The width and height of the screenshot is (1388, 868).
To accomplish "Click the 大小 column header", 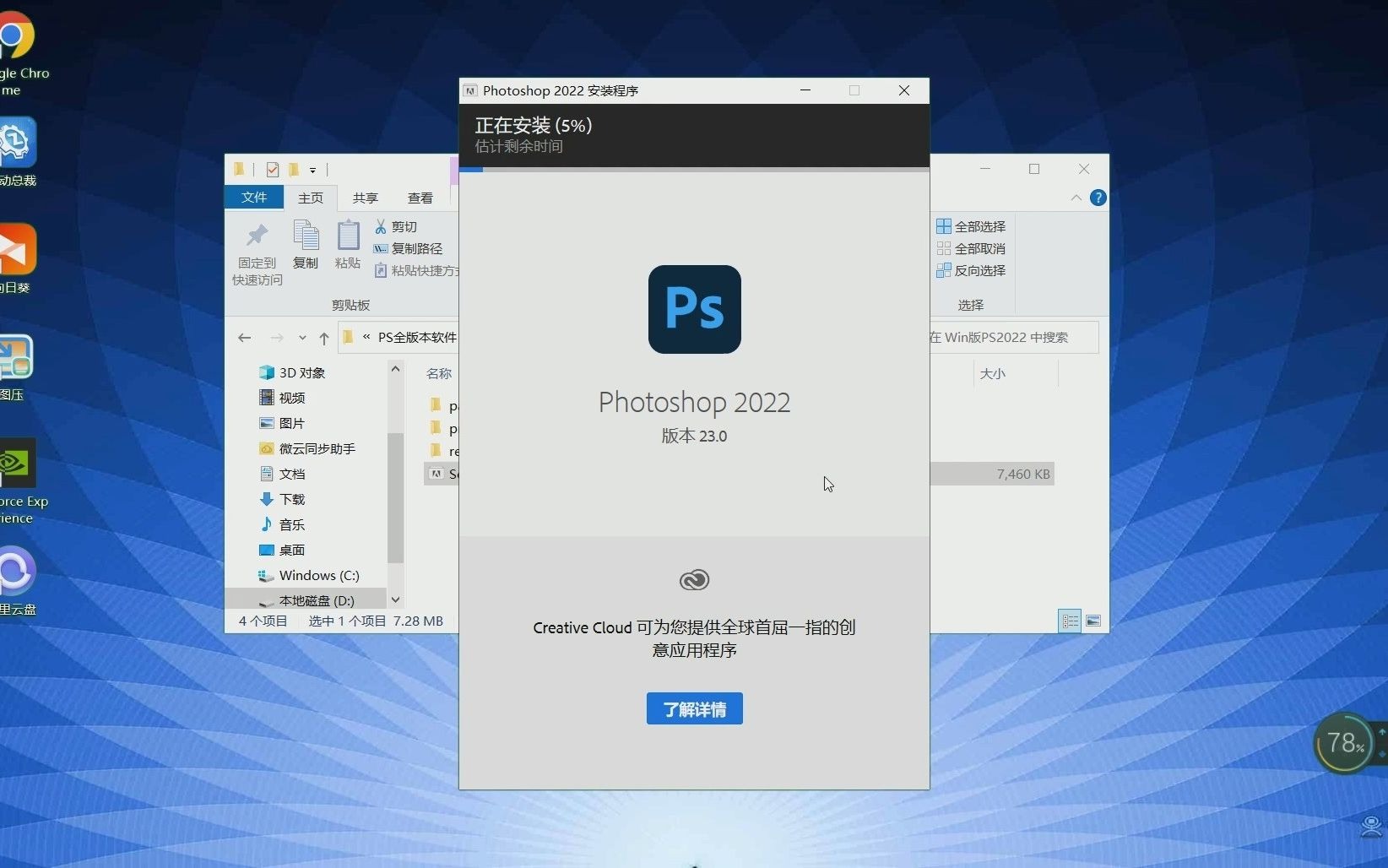I will click(993, 373).
